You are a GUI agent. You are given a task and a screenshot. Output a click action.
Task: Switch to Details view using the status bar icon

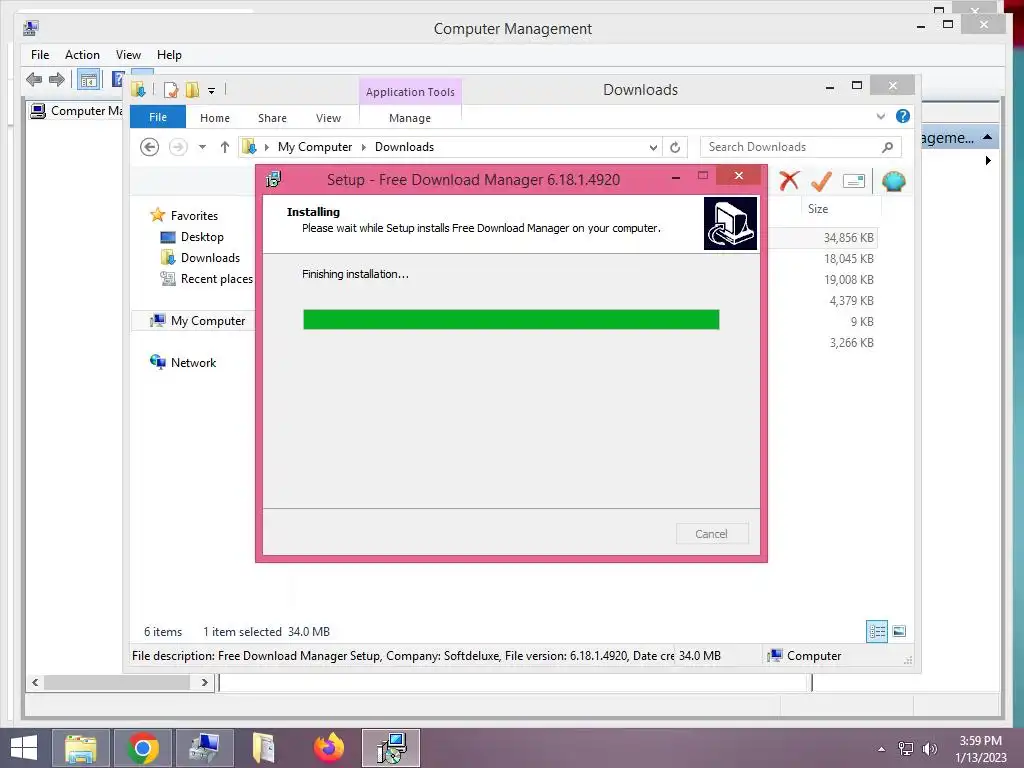pos(877,631)
